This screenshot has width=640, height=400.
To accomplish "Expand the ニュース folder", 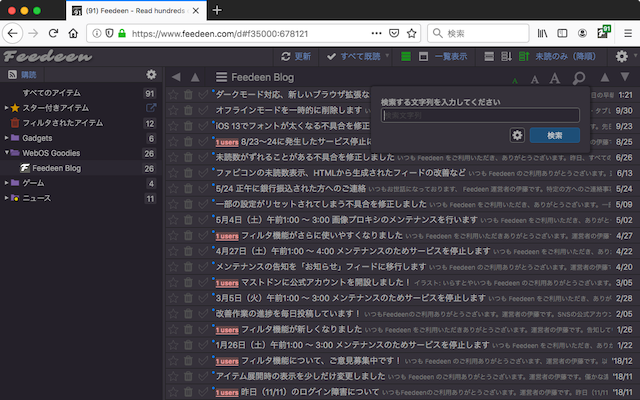I will (6, 198).
